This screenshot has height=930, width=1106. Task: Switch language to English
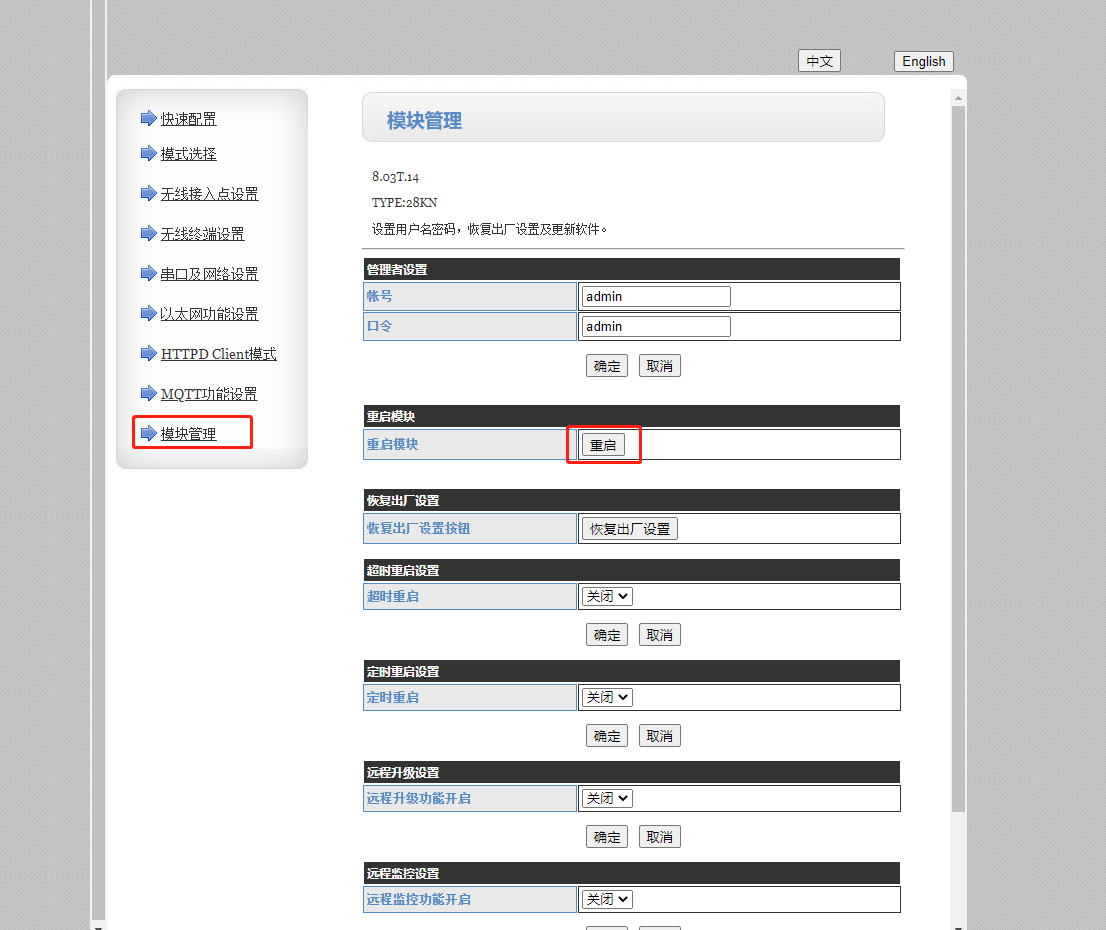click(x=923, y=61)
